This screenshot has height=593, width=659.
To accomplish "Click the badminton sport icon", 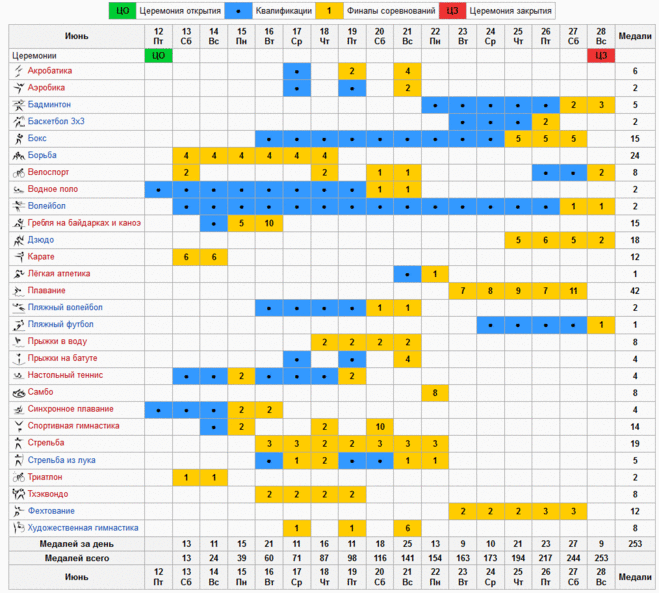I will [x=18, y=104].
